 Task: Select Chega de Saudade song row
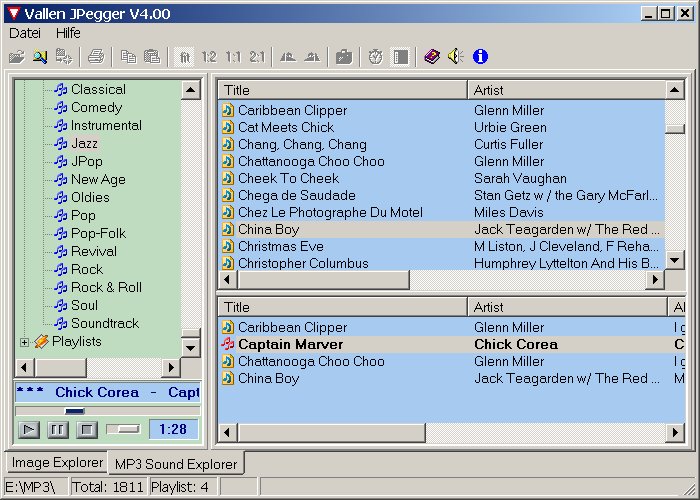click(x=442, y=195)
